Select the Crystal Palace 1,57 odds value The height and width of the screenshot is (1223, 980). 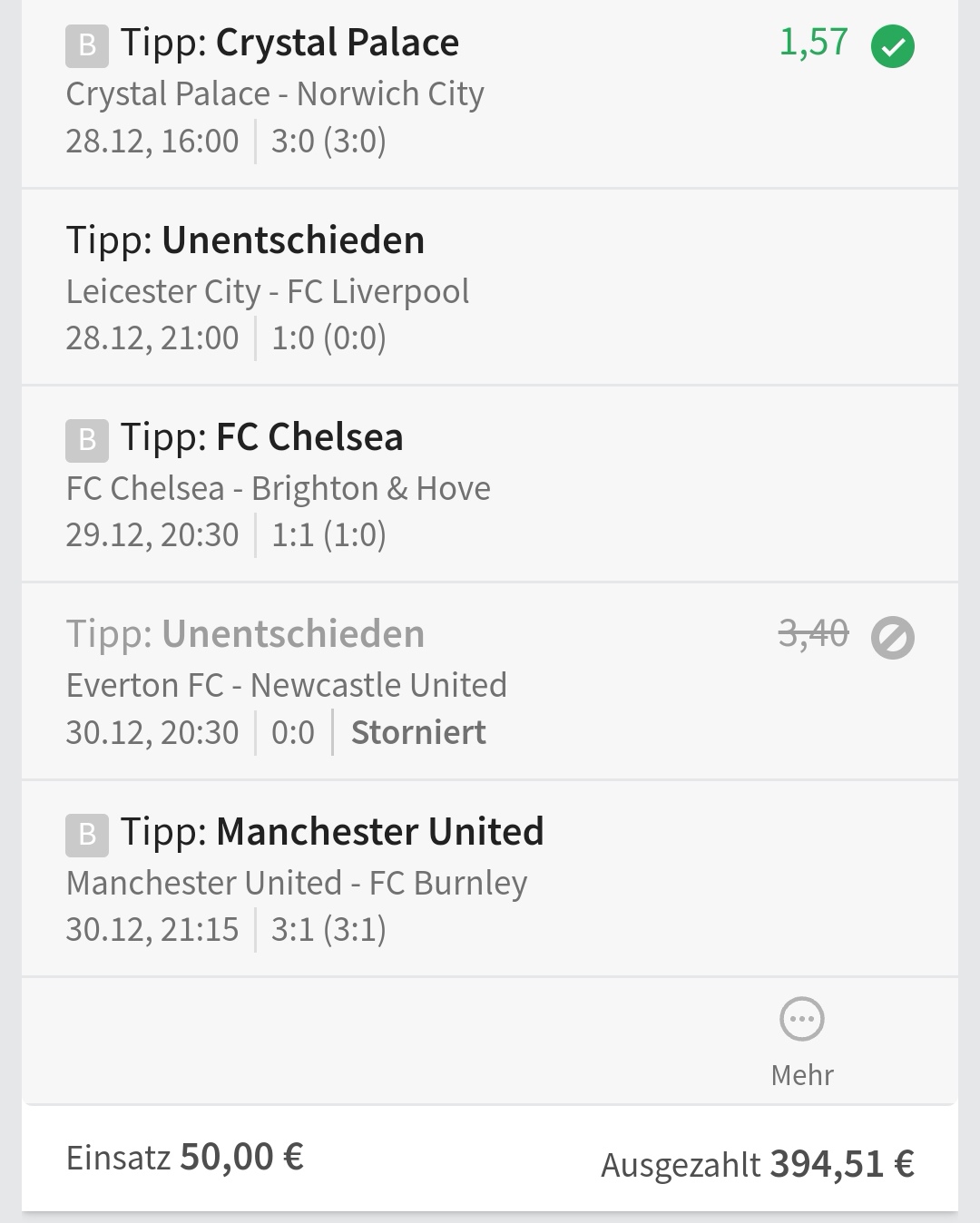814,43
